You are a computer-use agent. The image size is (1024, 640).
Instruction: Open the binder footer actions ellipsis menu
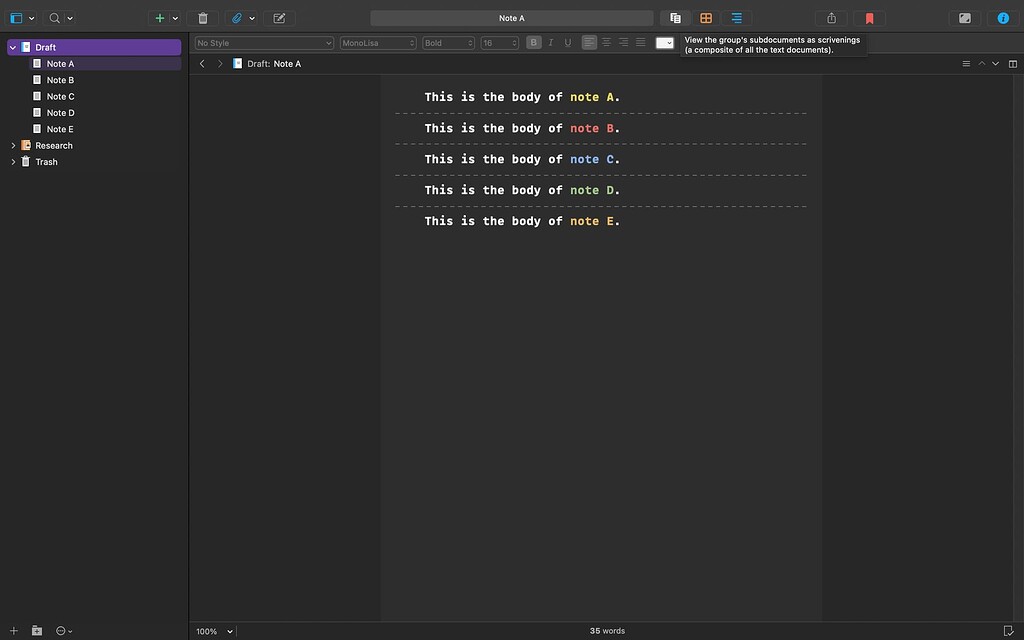pyautogui.click(x=64, y=631)
